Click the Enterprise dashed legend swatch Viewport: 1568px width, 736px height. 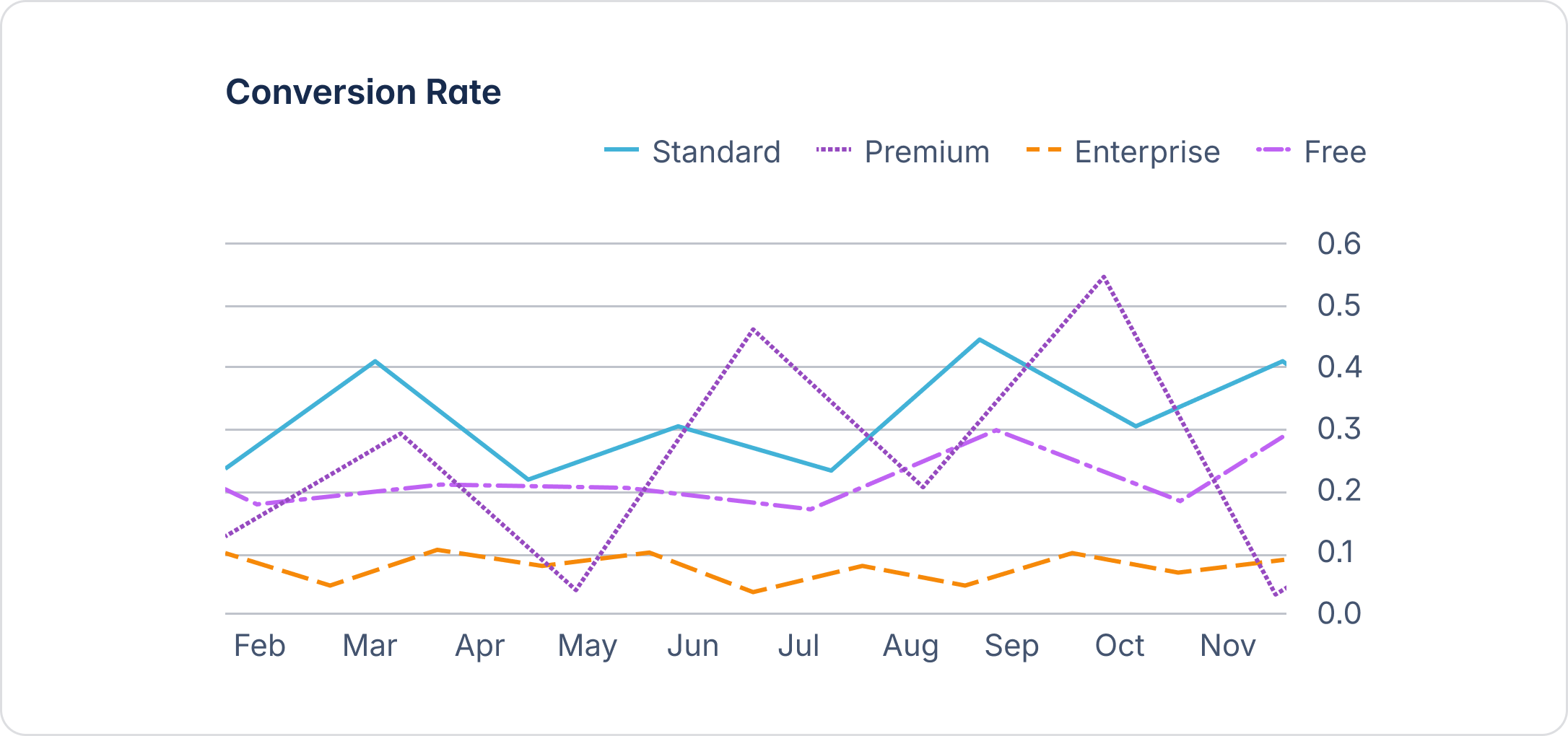coord(1044,150)
